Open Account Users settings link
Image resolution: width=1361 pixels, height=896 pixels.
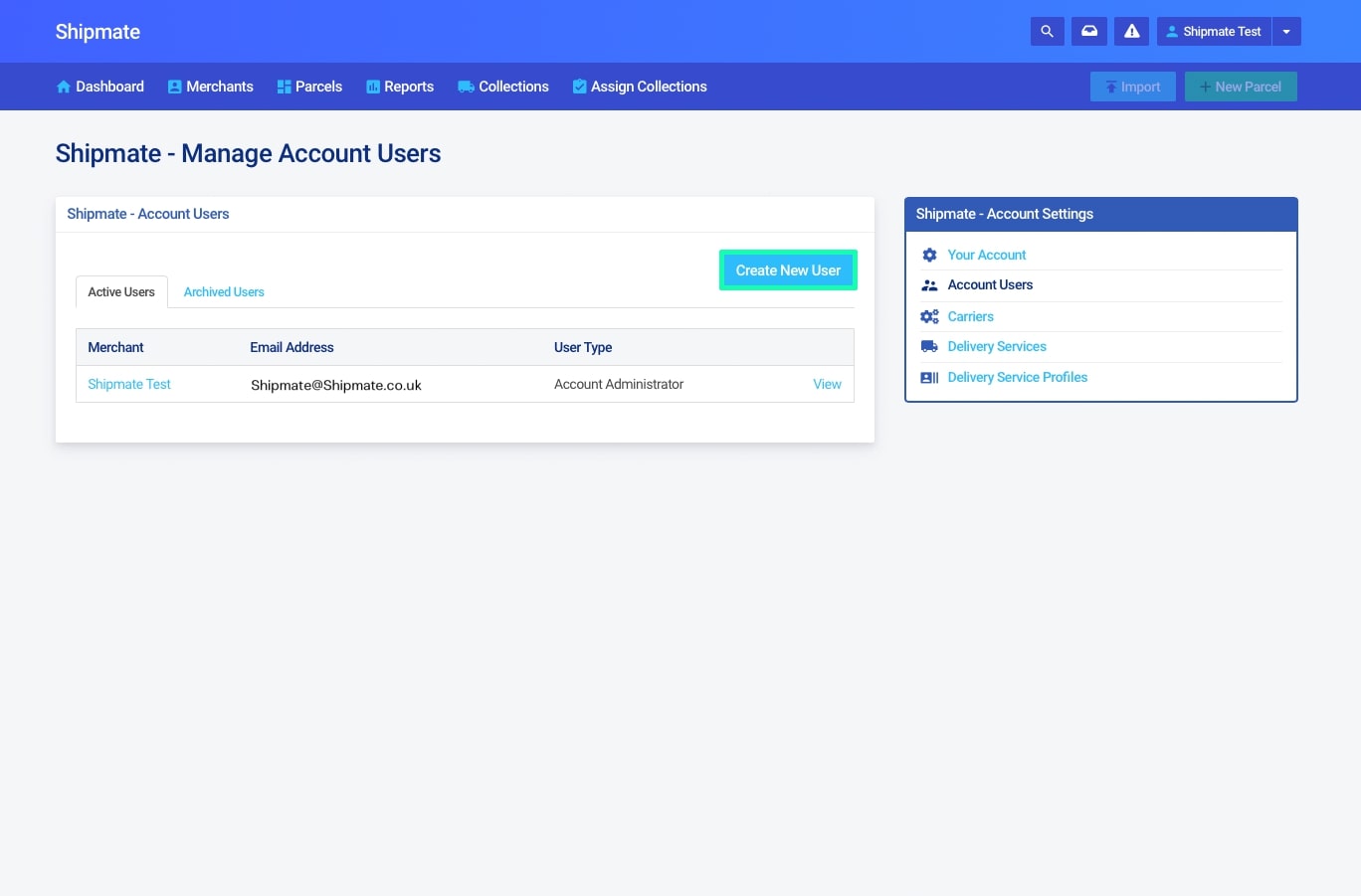[990, 284]
